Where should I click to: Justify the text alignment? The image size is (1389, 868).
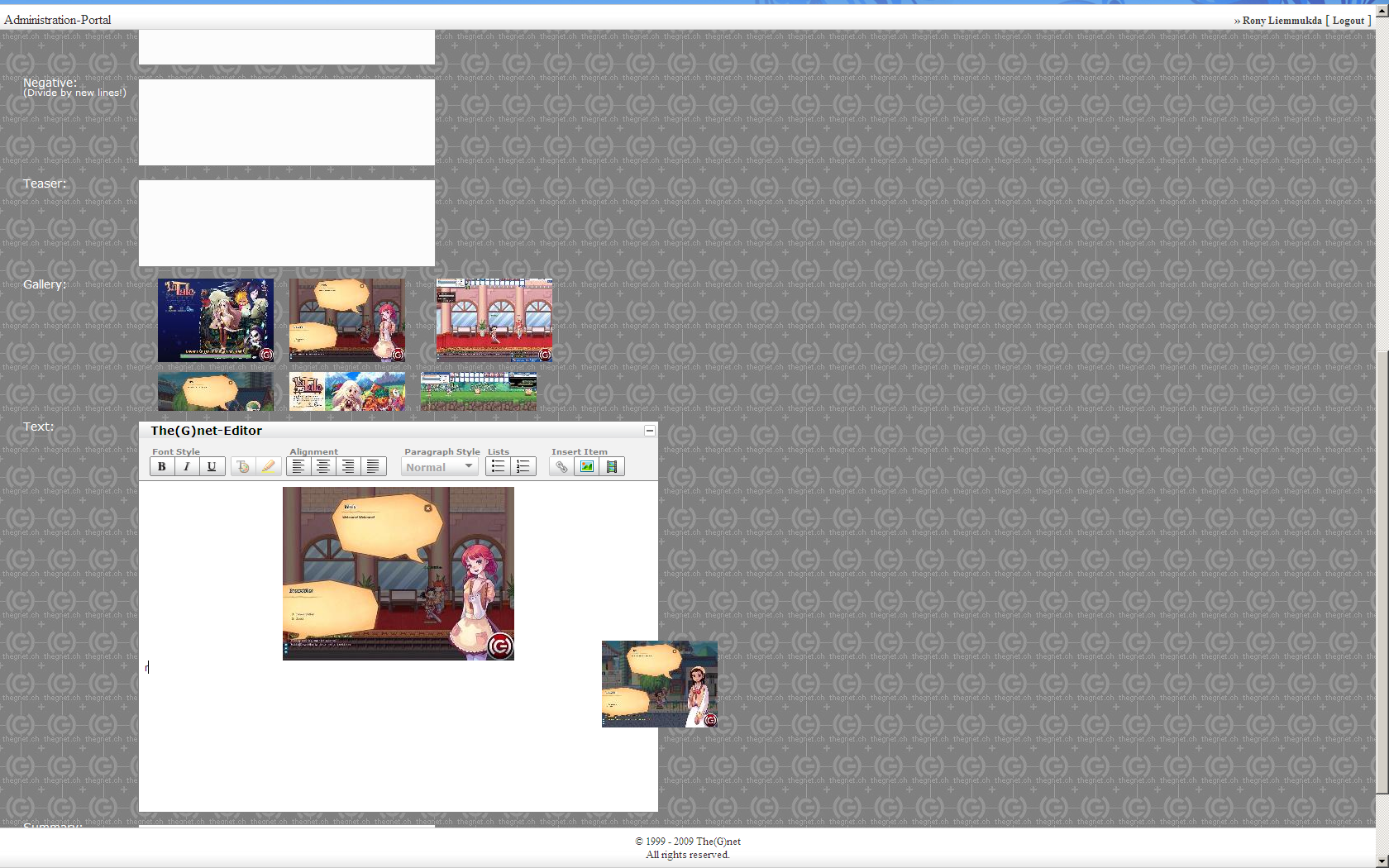tap(373, 467)
